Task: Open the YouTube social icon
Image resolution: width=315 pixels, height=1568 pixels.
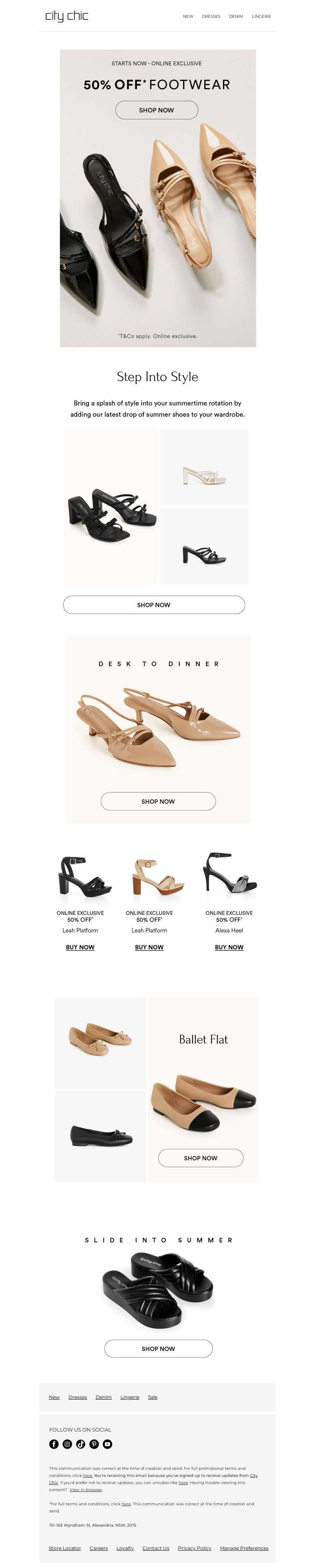Action: point(107,1444)
